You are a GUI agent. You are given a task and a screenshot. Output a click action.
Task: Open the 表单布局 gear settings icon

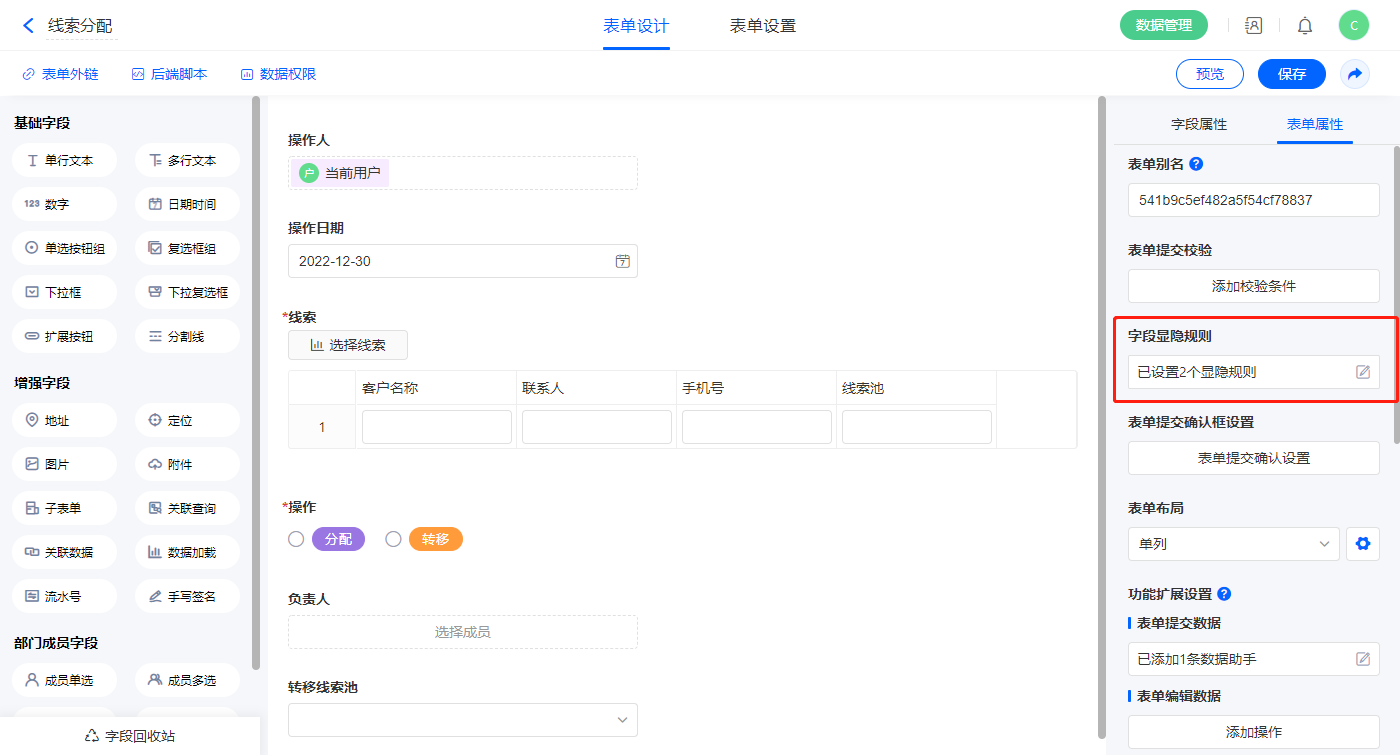[1361, 544]
